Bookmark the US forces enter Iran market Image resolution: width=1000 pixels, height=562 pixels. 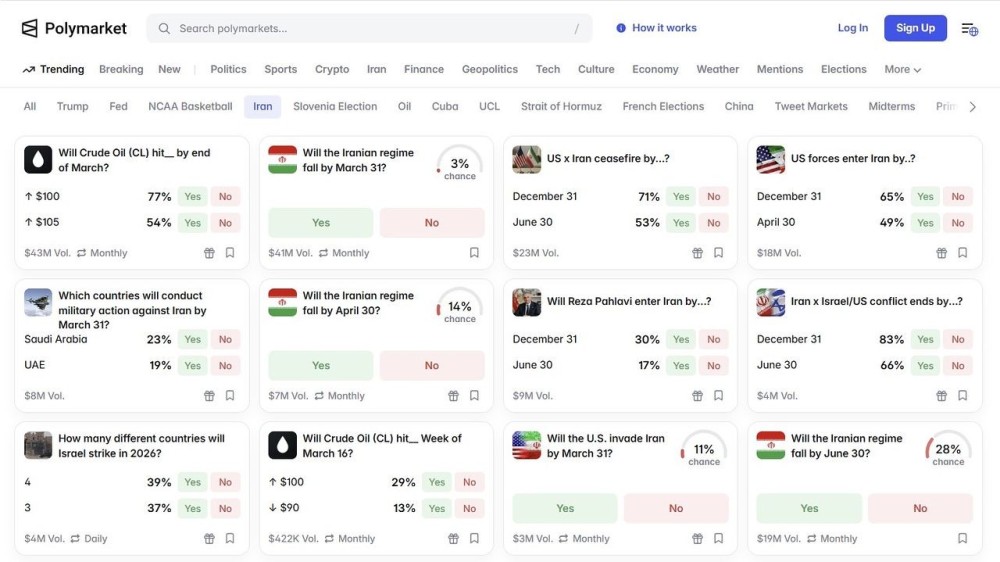(x=962, y=253)
